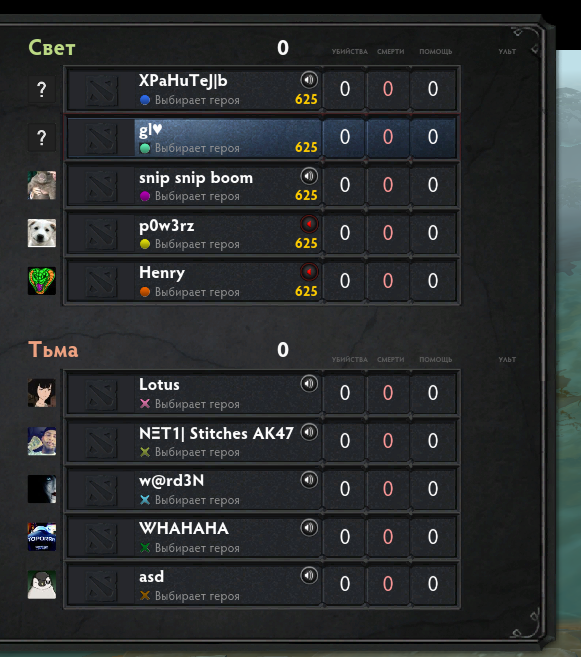This screenshot has height=657, width=581.
Task: Click the penguin avatar of asd
Action: 42,585
